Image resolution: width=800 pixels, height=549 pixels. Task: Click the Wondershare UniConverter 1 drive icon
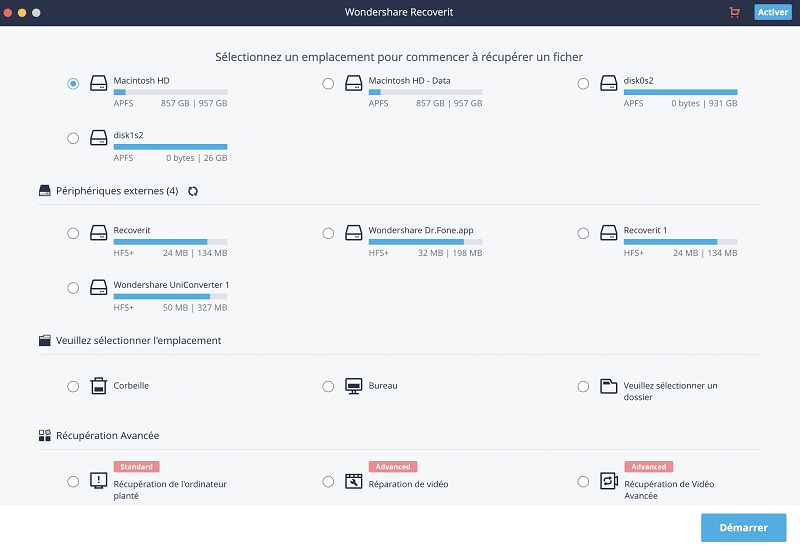98,288
